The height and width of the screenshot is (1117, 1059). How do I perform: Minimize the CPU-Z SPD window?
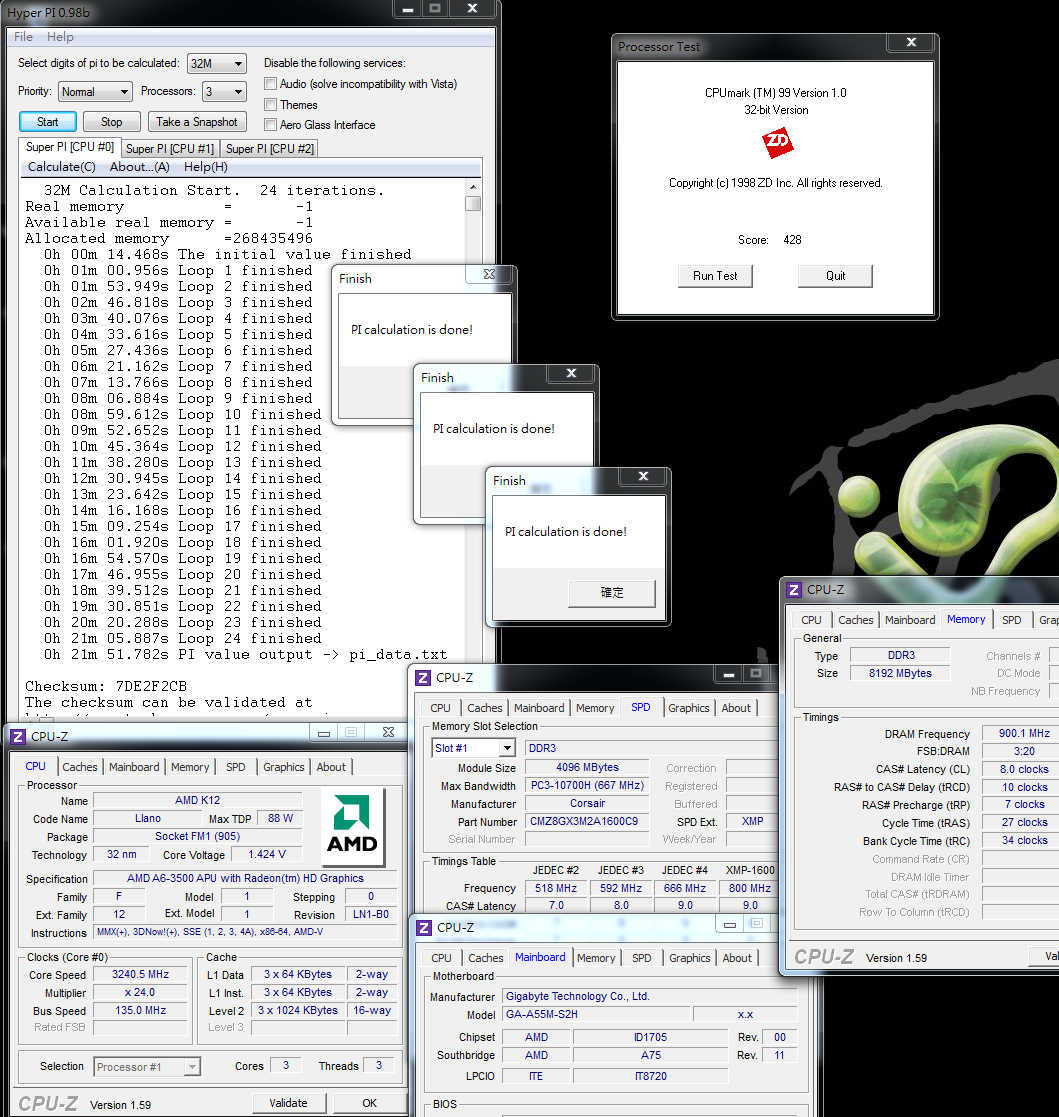[x=729, y=674]
